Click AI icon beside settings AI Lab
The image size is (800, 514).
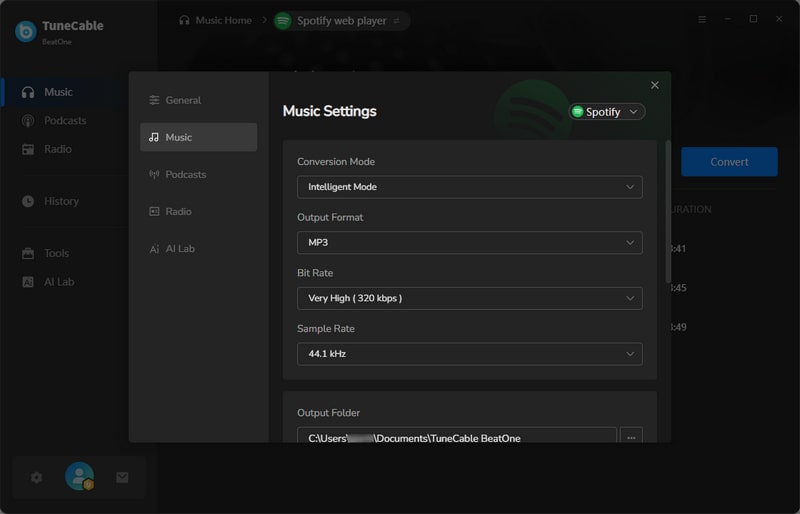point(154,249)
